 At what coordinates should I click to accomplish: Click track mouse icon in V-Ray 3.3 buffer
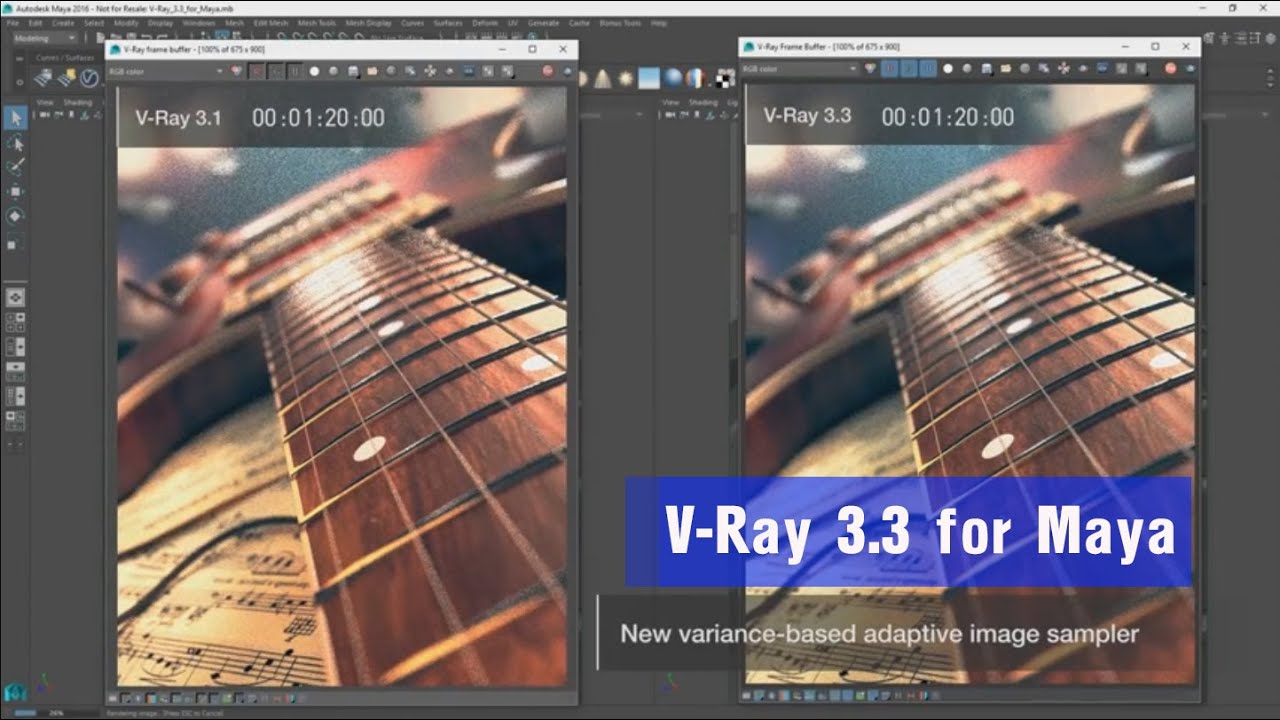click(x=1063, y=69)
